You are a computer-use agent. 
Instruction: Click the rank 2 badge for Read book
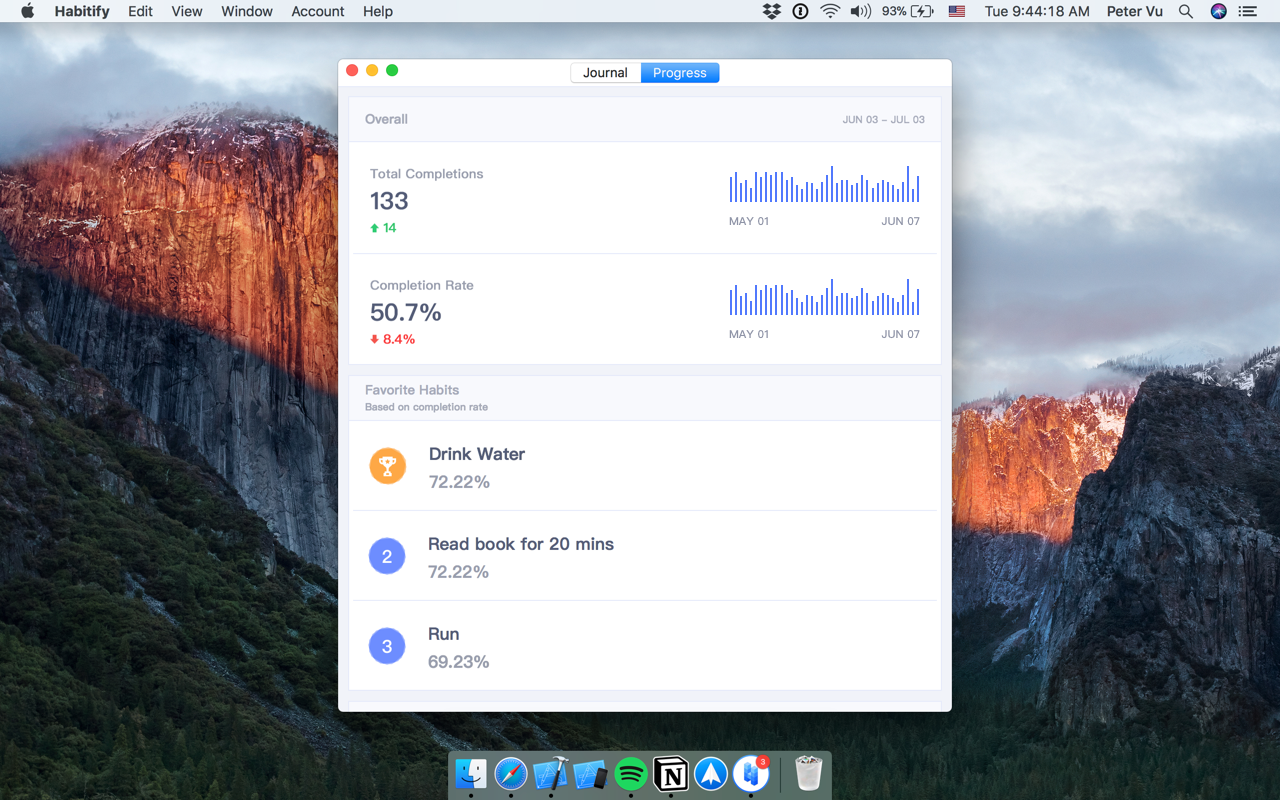[387, 556]
